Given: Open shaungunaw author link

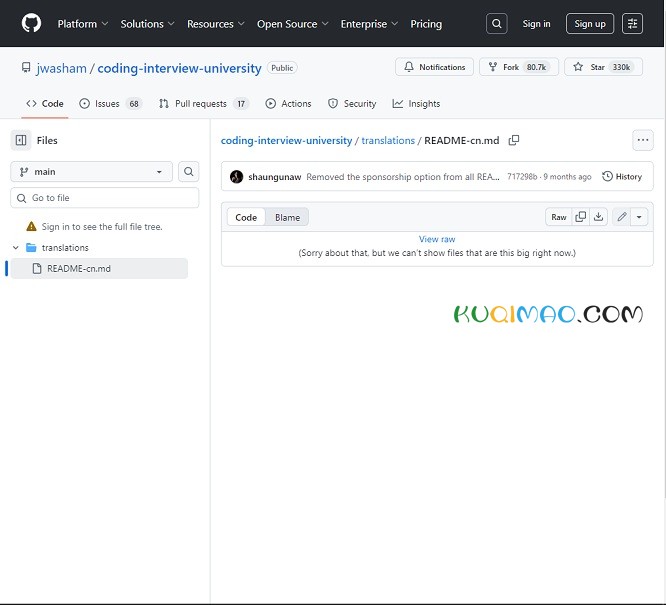Looking at the screenshot, I should (x=274, y=177).
